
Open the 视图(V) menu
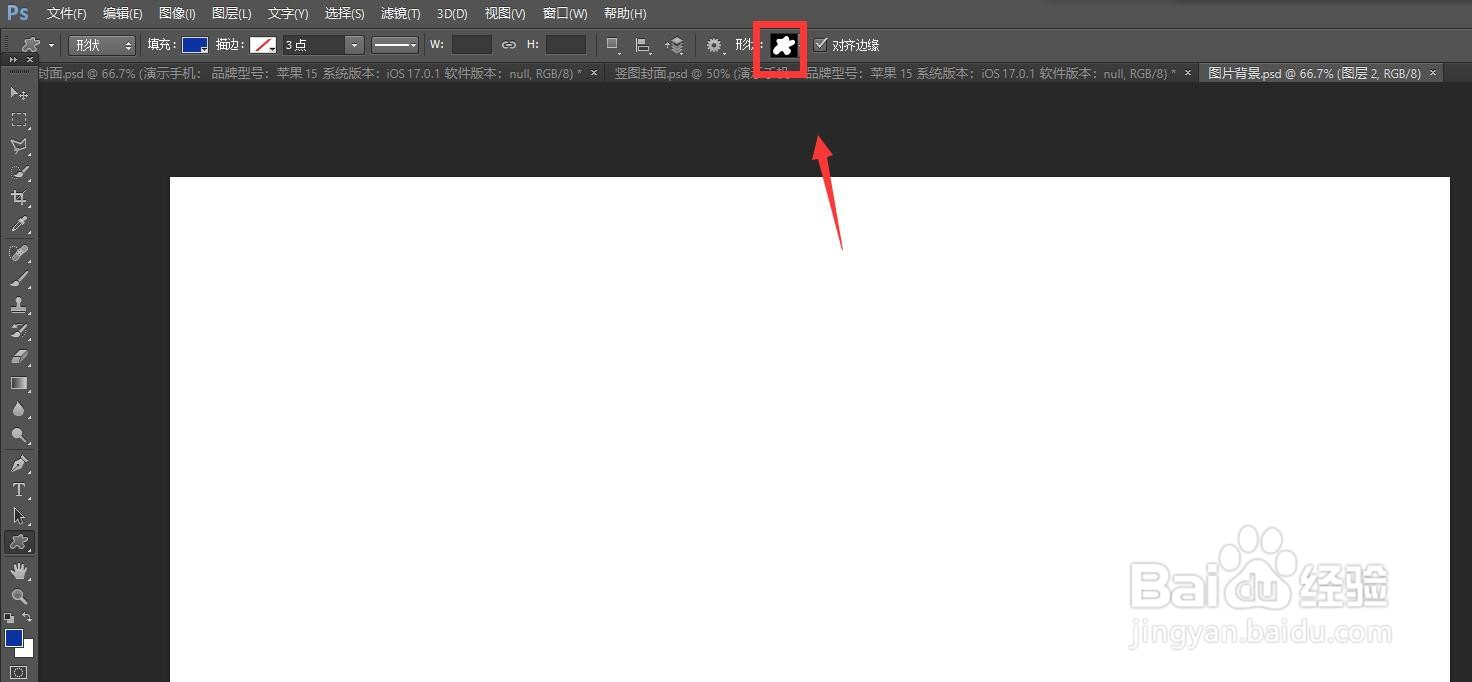point(505,14)
